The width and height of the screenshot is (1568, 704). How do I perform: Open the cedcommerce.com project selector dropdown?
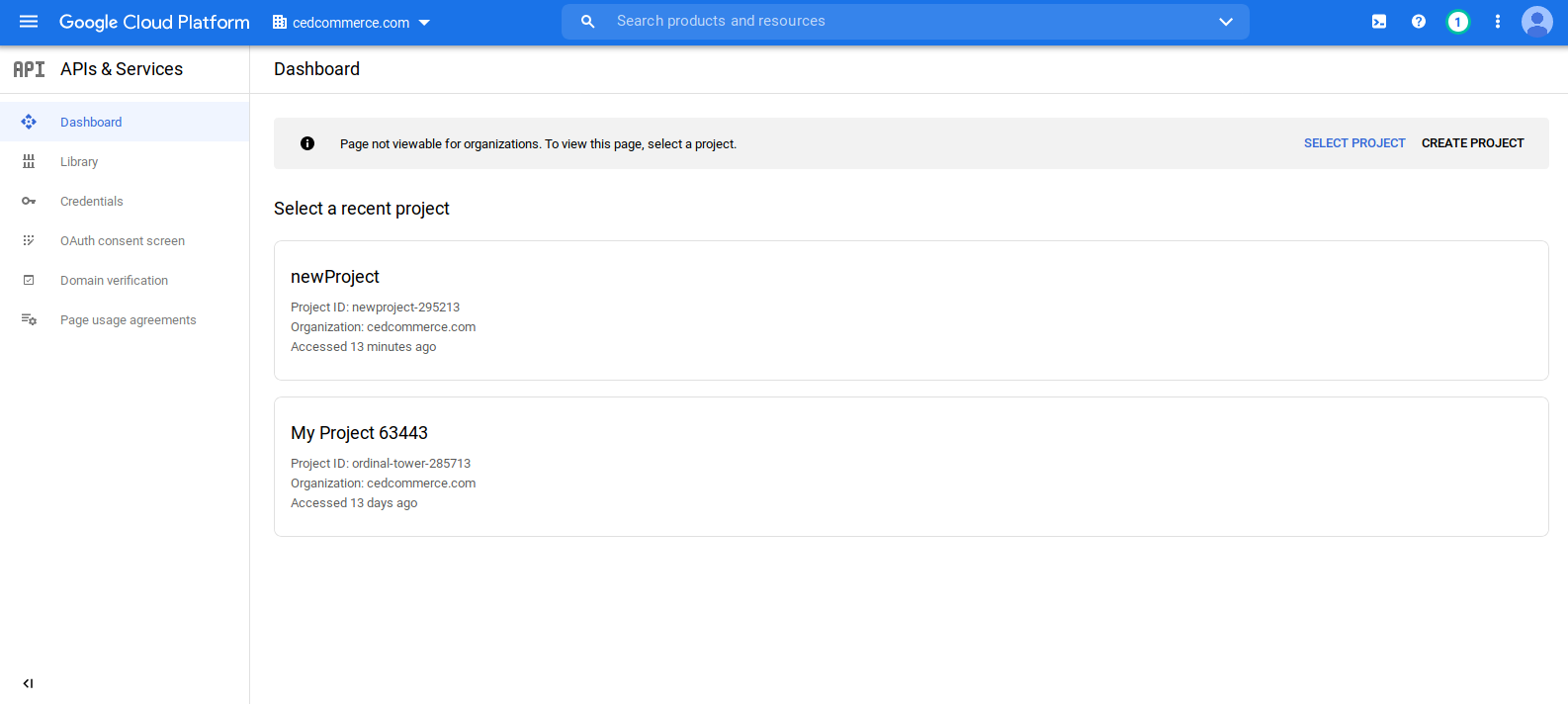pos(352,22)
